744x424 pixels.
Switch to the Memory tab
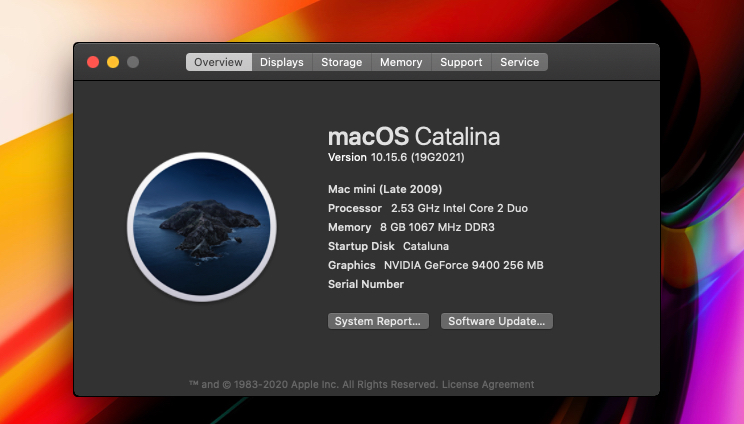coord(401,62)
